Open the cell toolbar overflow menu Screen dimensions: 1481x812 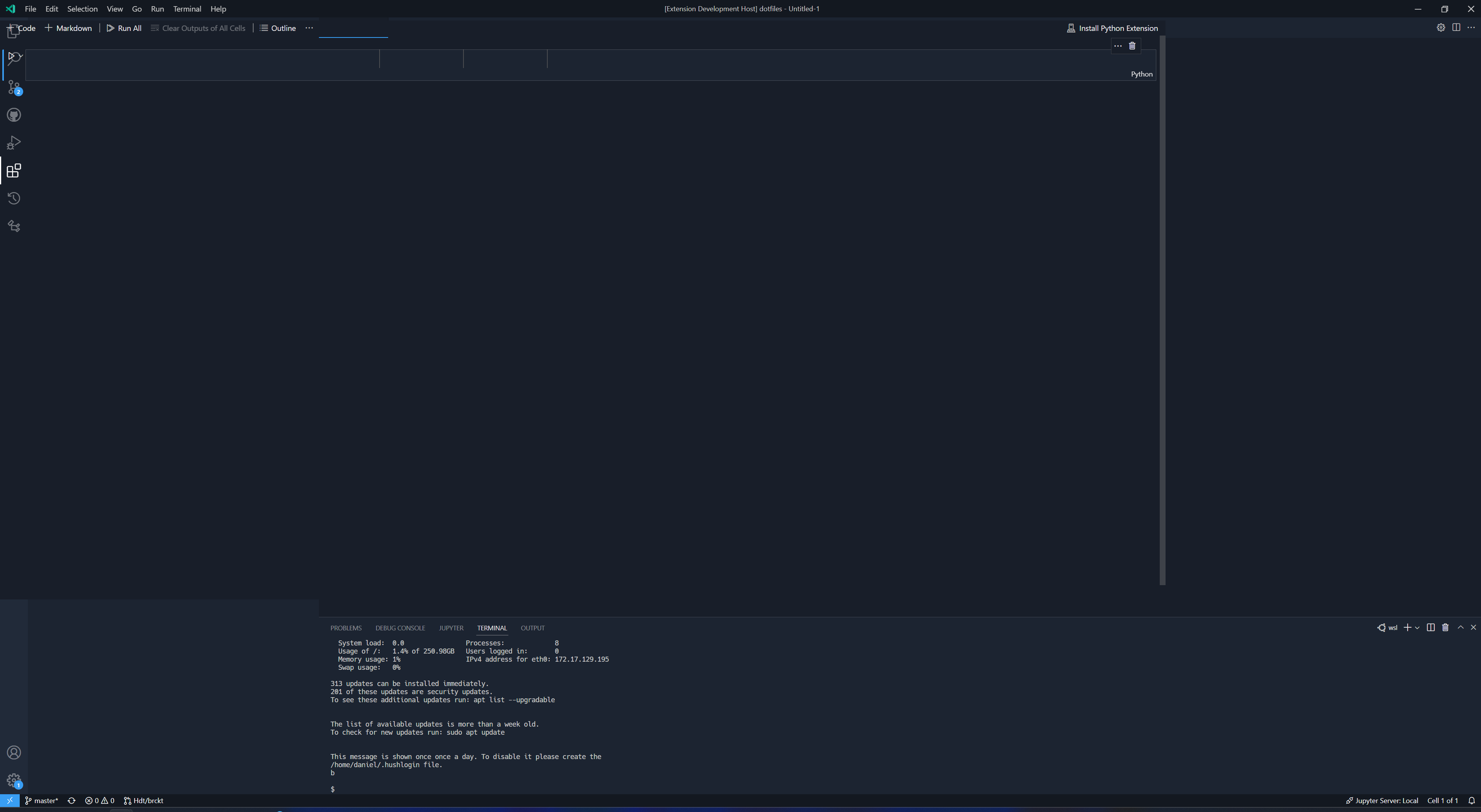point(1118,46)
